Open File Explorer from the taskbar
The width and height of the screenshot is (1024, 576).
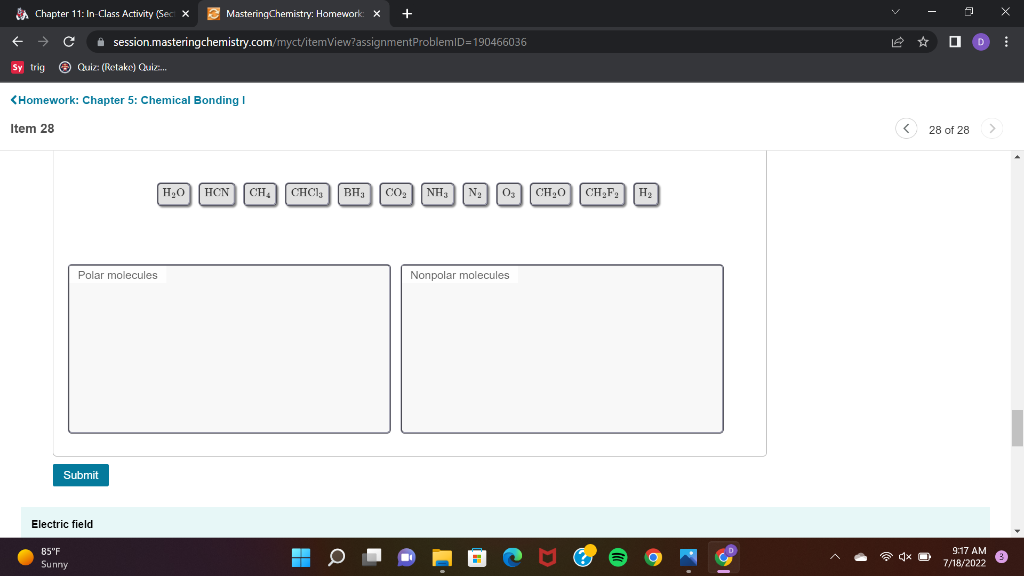443,556
